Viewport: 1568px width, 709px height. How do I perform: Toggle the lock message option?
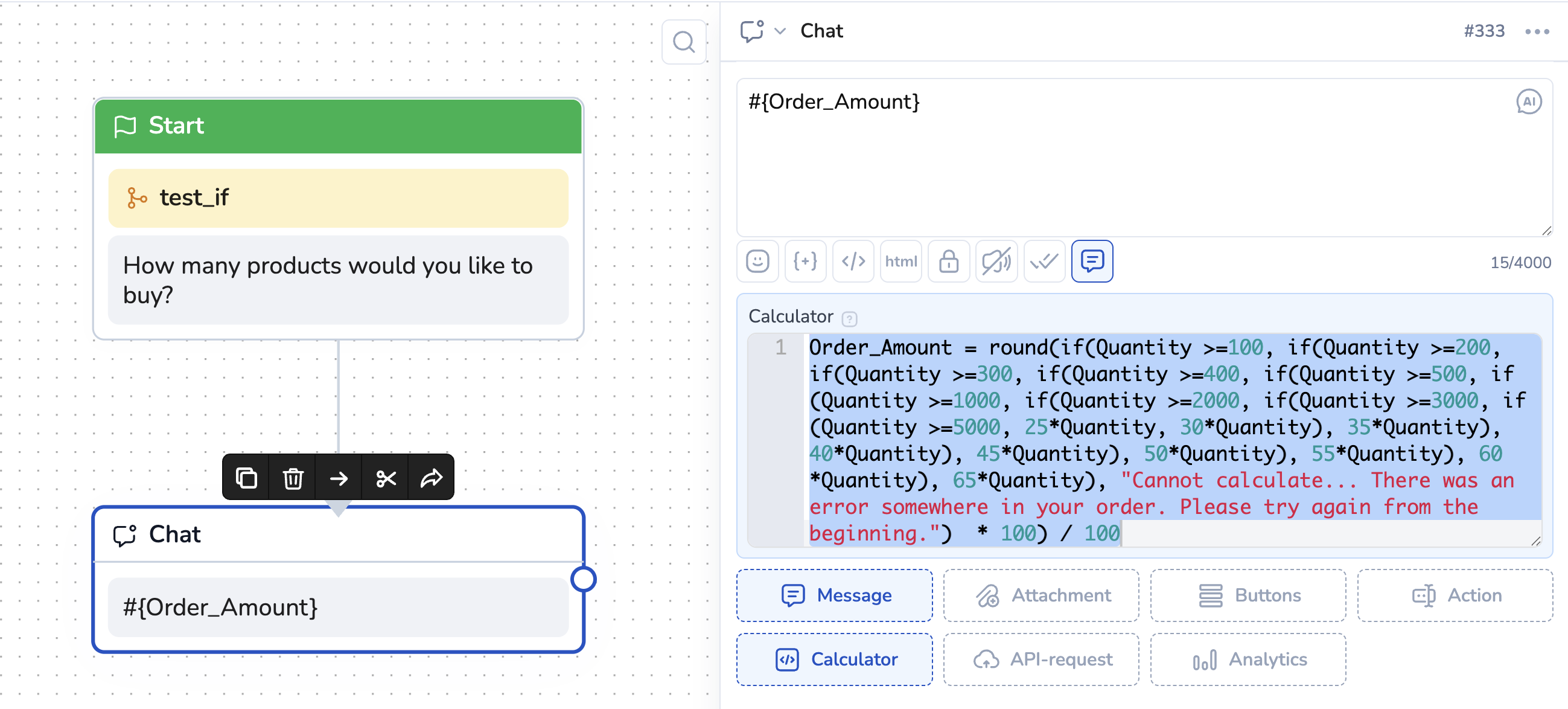click(948, 262)
